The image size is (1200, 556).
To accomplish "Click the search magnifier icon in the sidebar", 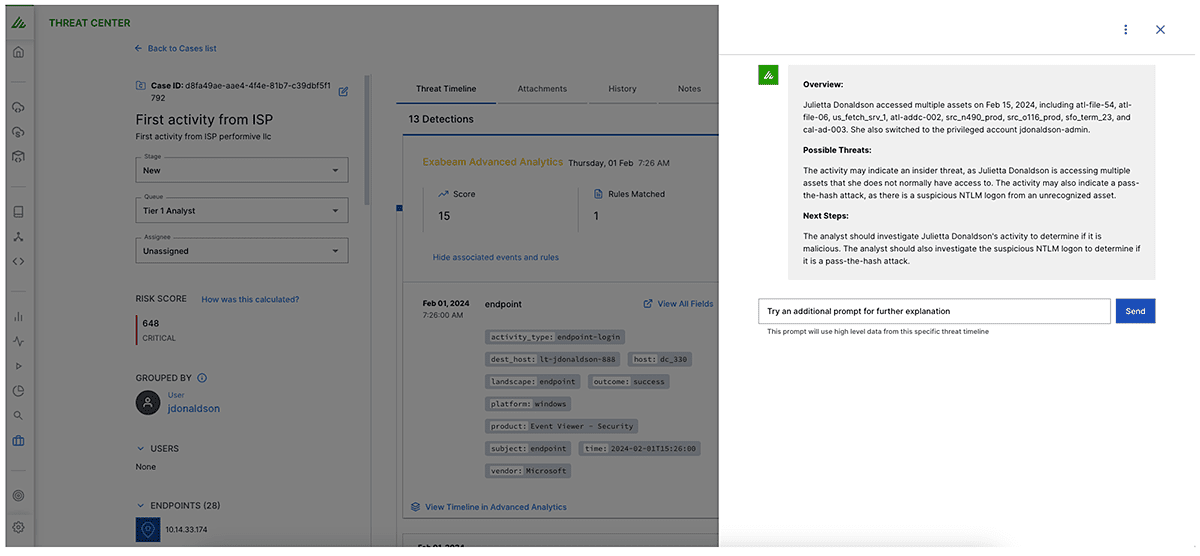I will tap(18, 416).
